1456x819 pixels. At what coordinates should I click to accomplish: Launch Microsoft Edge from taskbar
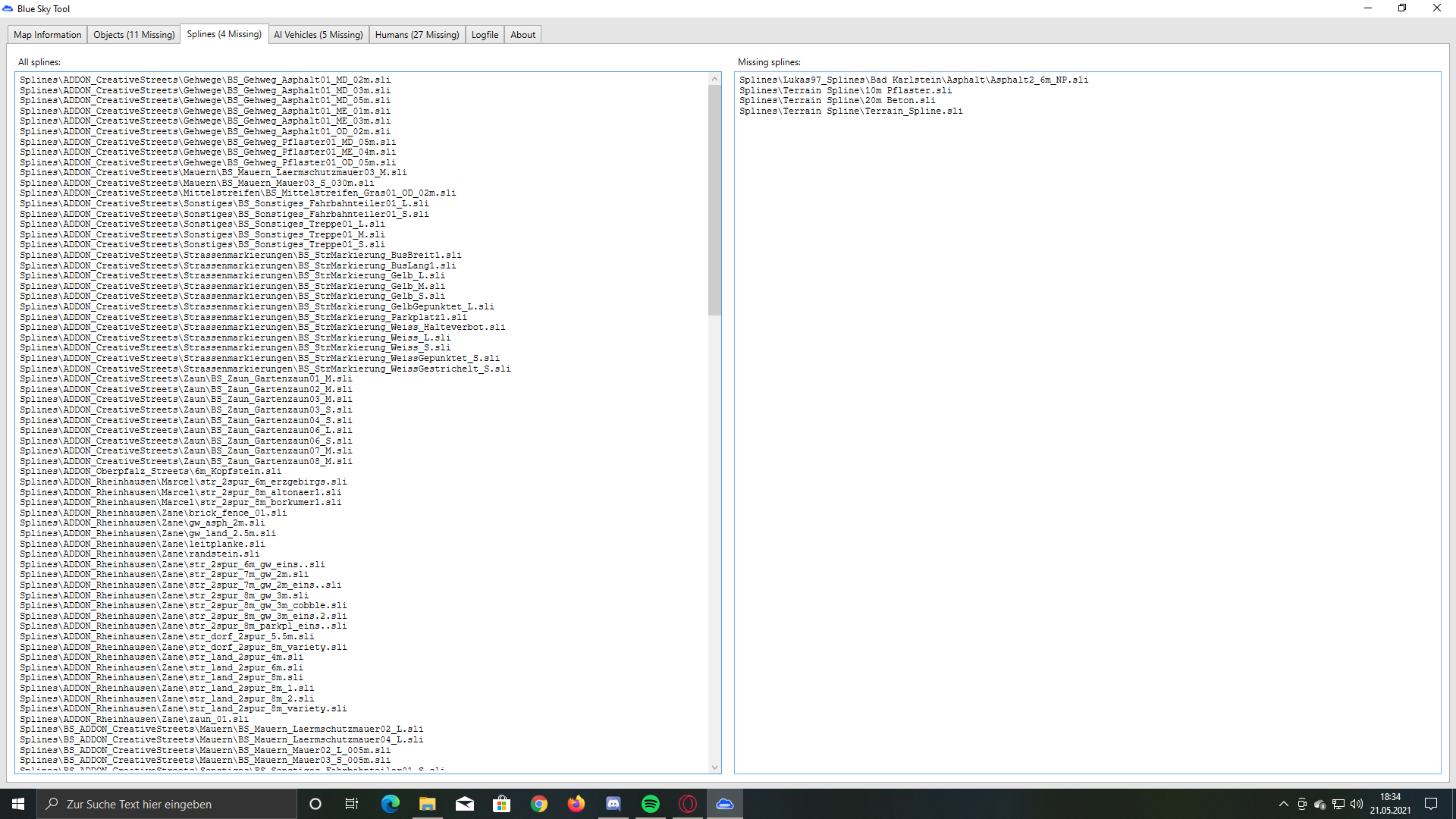(390, 804)
